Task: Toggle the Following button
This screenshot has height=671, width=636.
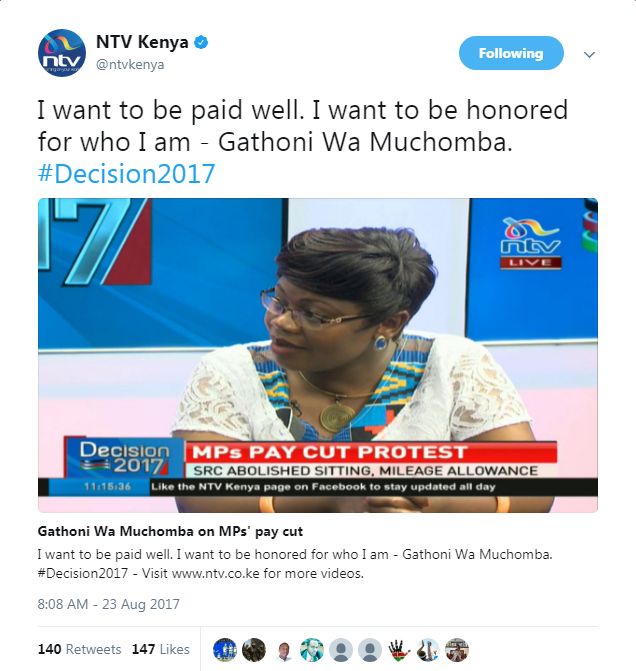Action: (x=511, y=53)
